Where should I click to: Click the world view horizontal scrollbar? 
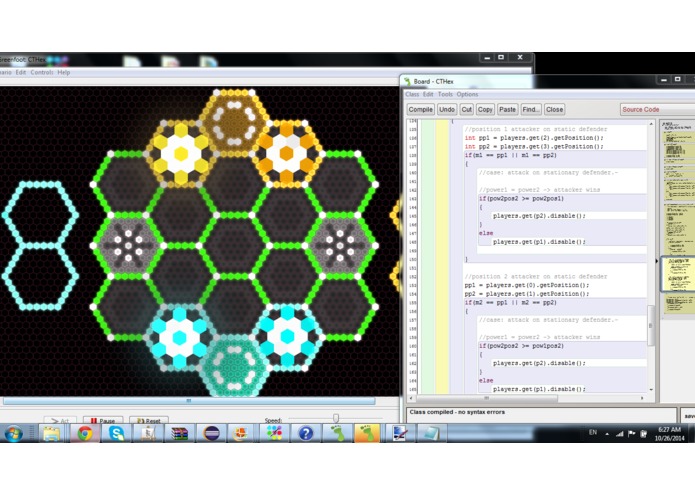[x=189, y=401]
